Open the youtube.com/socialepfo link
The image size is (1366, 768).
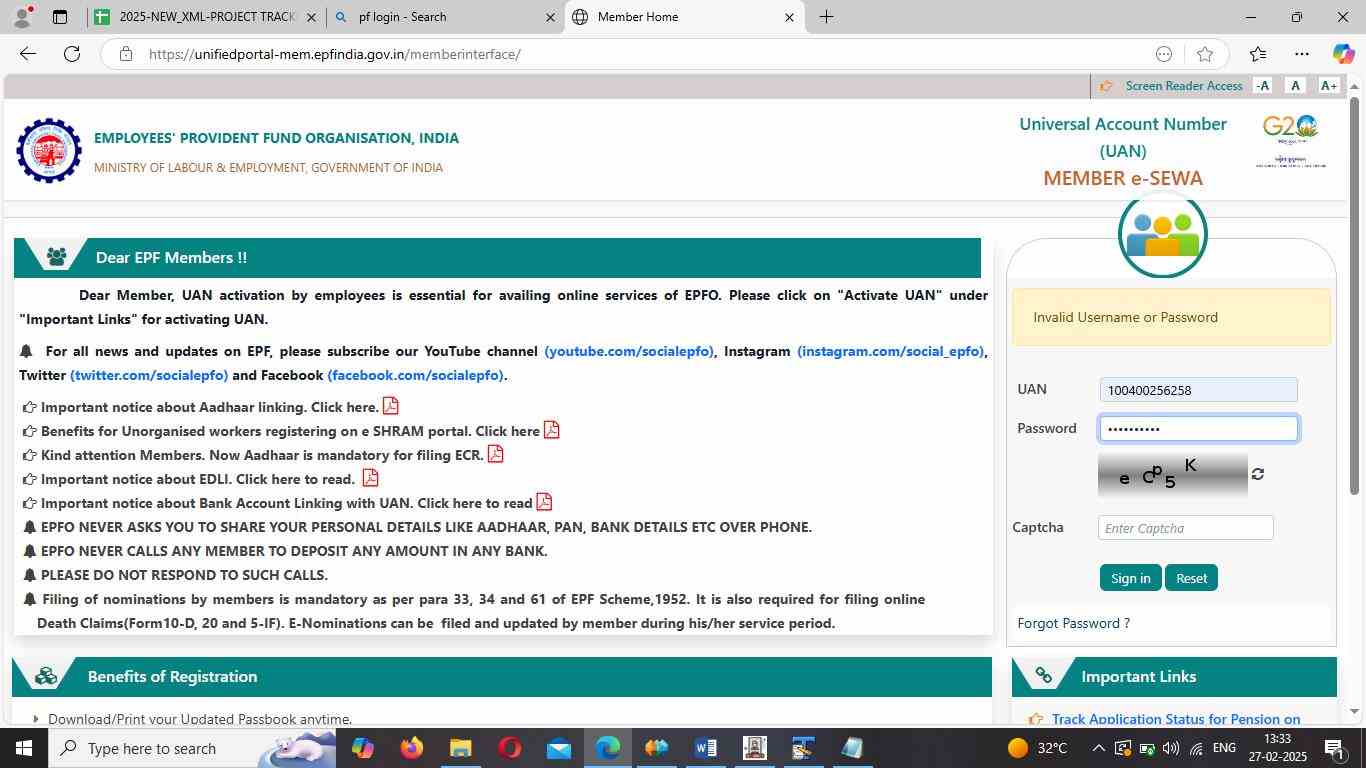coord(629,351)
